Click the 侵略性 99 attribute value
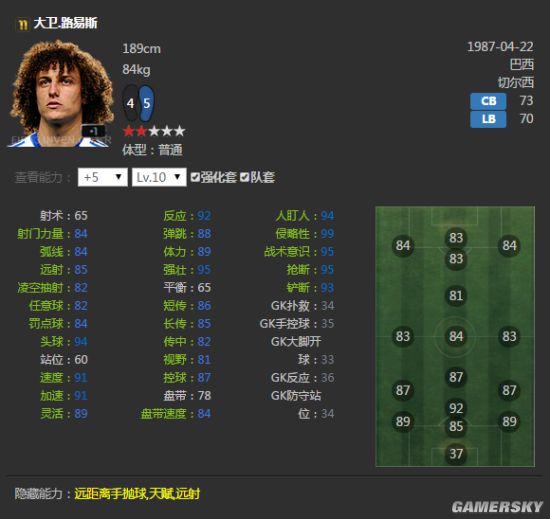Image resolution: width=550 pixels, height=519 pixels. pos(327,234)
